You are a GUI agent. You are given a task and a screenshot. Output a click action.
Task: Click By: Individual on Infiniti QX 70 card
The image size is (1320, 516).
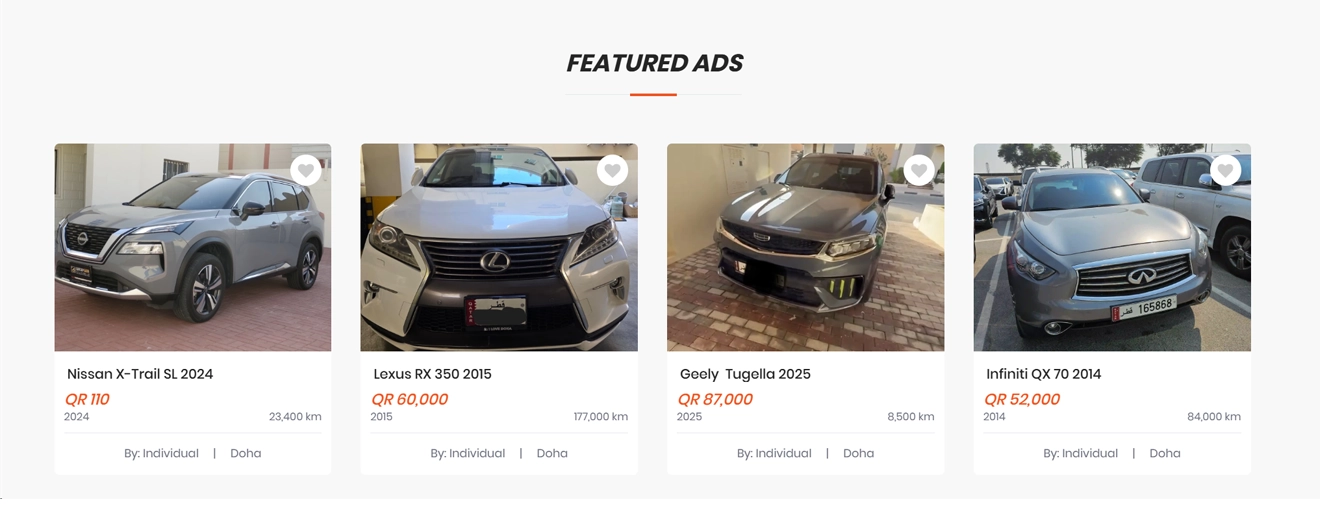click(x=1080, y=453)
